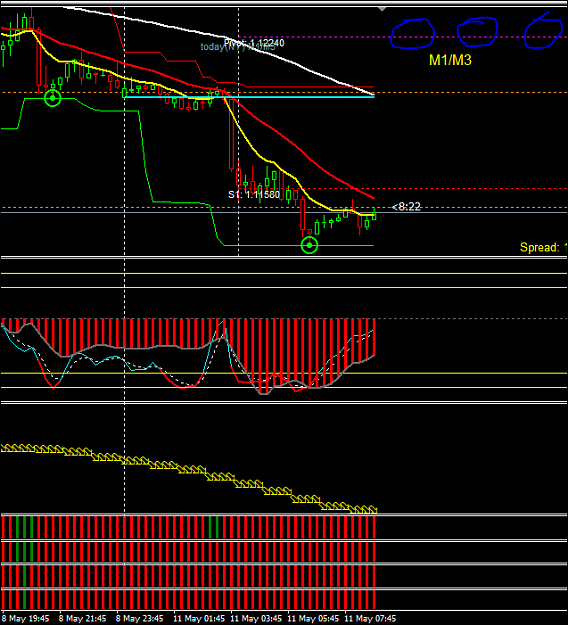Click the 8 May 19:45 time axis label
The height and width of the screenshot is (625, 568).
26,619
